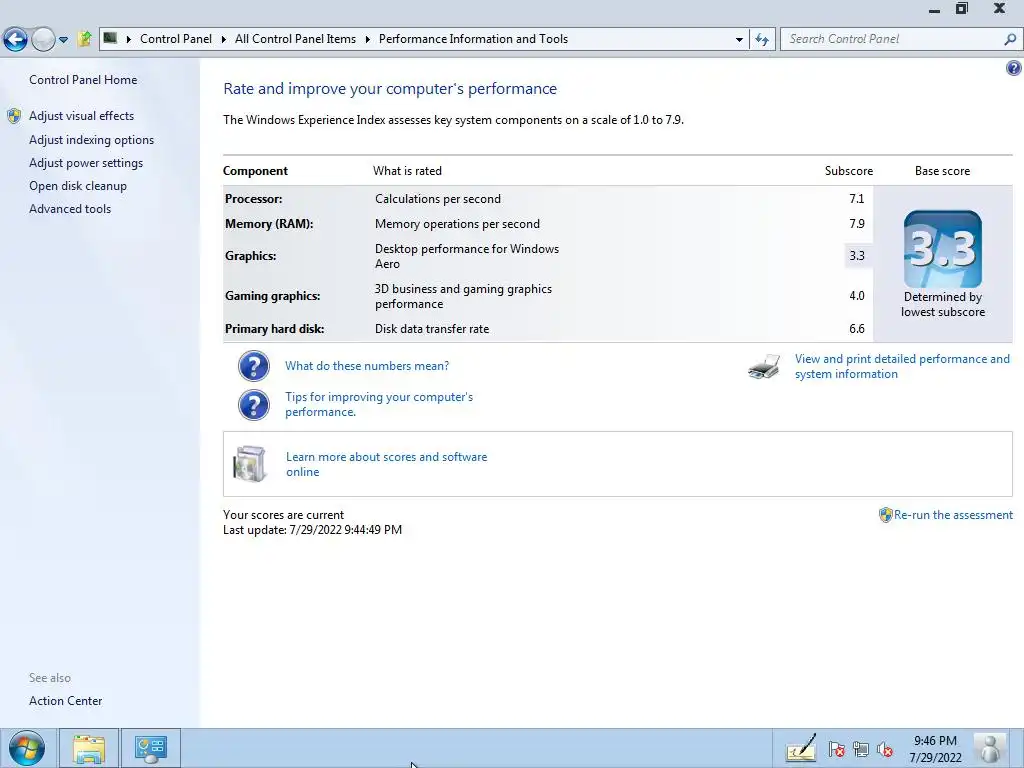Open Adjust visual effects

coord(82,116)
